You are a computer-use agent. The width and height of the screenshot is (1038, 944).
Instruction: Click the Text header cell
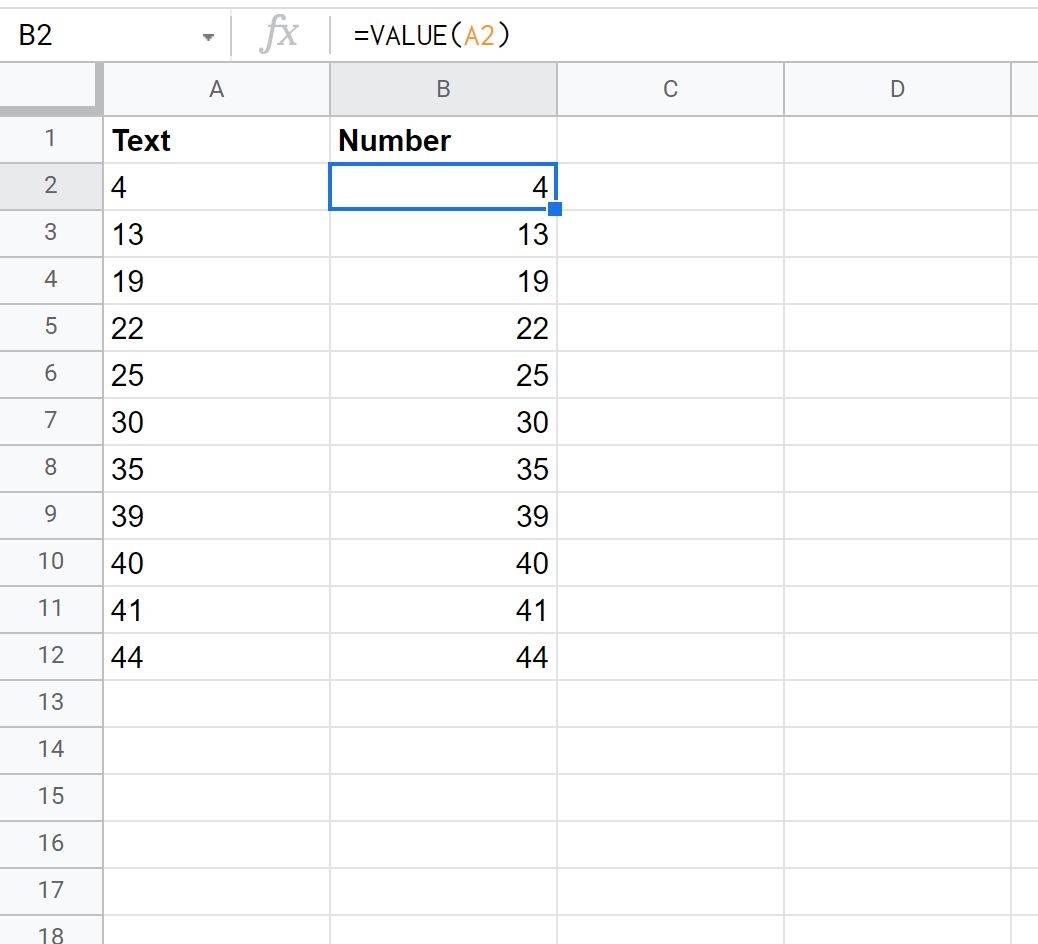click(216, 140)
